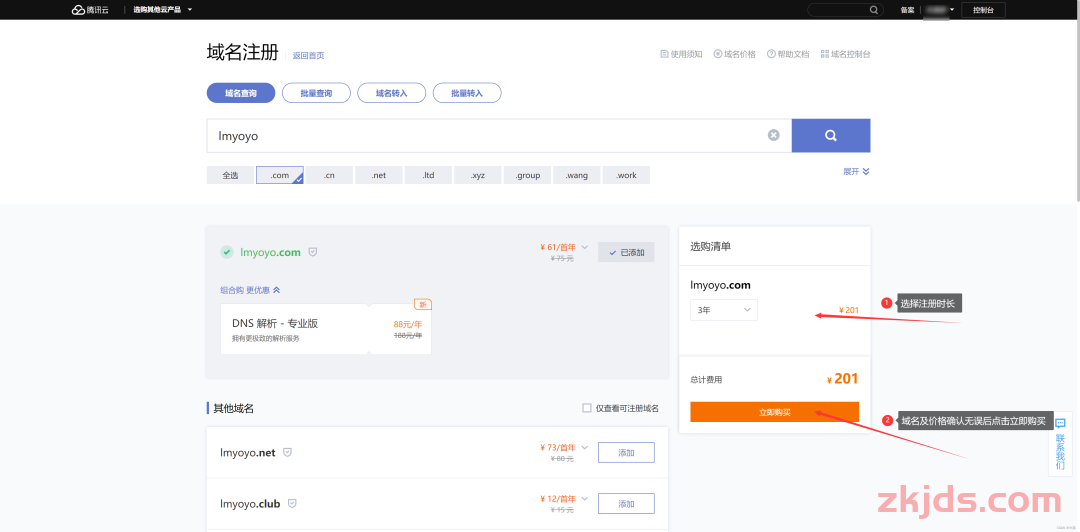Switch to 批量查询 tab
The width and height of the screenshot is (1080, 532).
[316, 93]
